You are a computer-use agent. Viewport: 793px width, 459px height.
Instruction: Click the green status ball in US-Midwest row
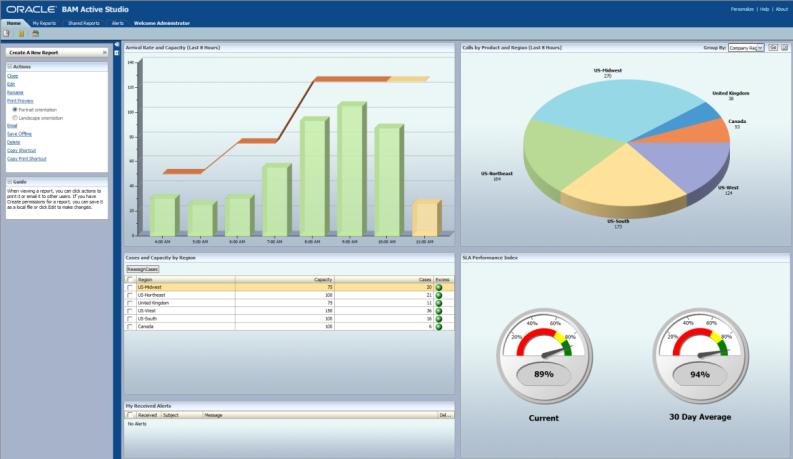[438, 287]
